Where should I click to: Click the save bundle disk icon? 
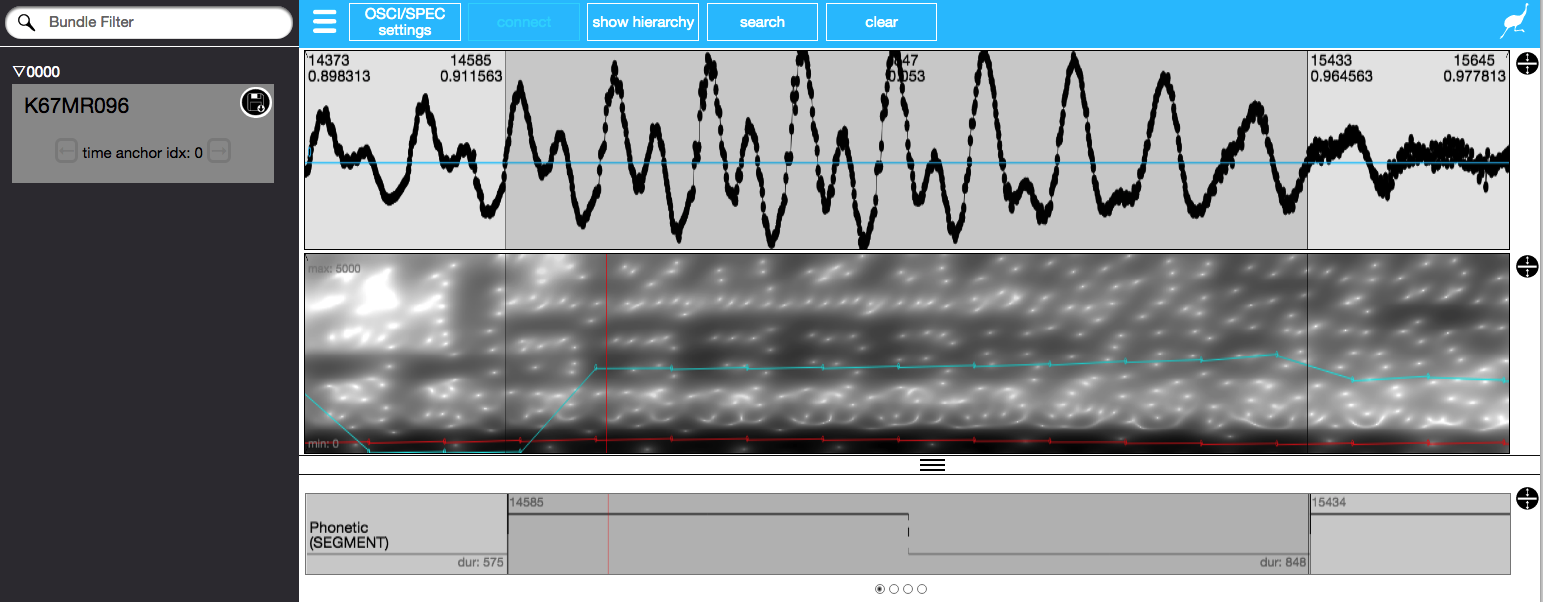tap(256, 102)
